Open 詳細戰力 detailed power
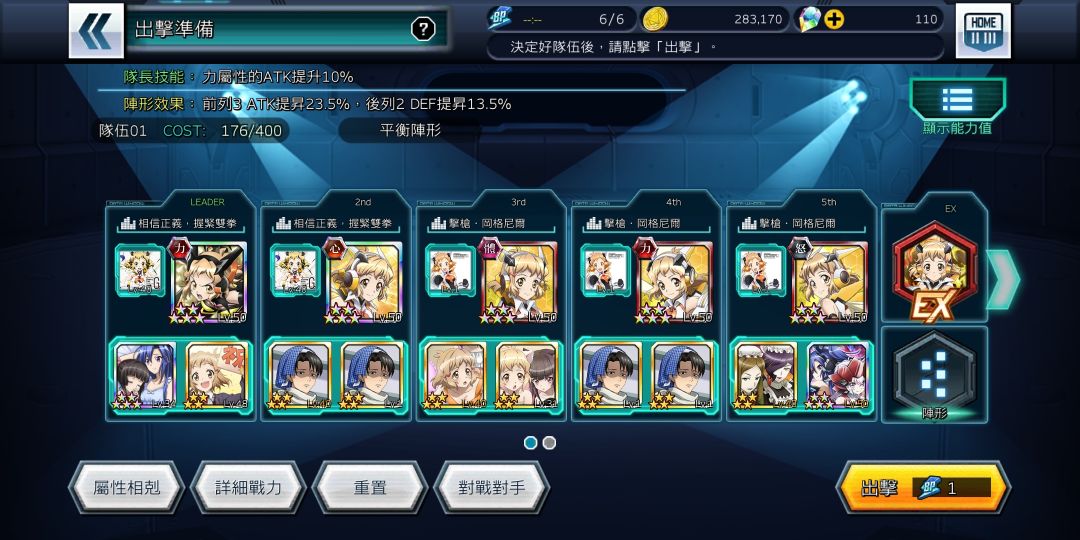This screenshot has width=1080, height=540. (249, 488)
